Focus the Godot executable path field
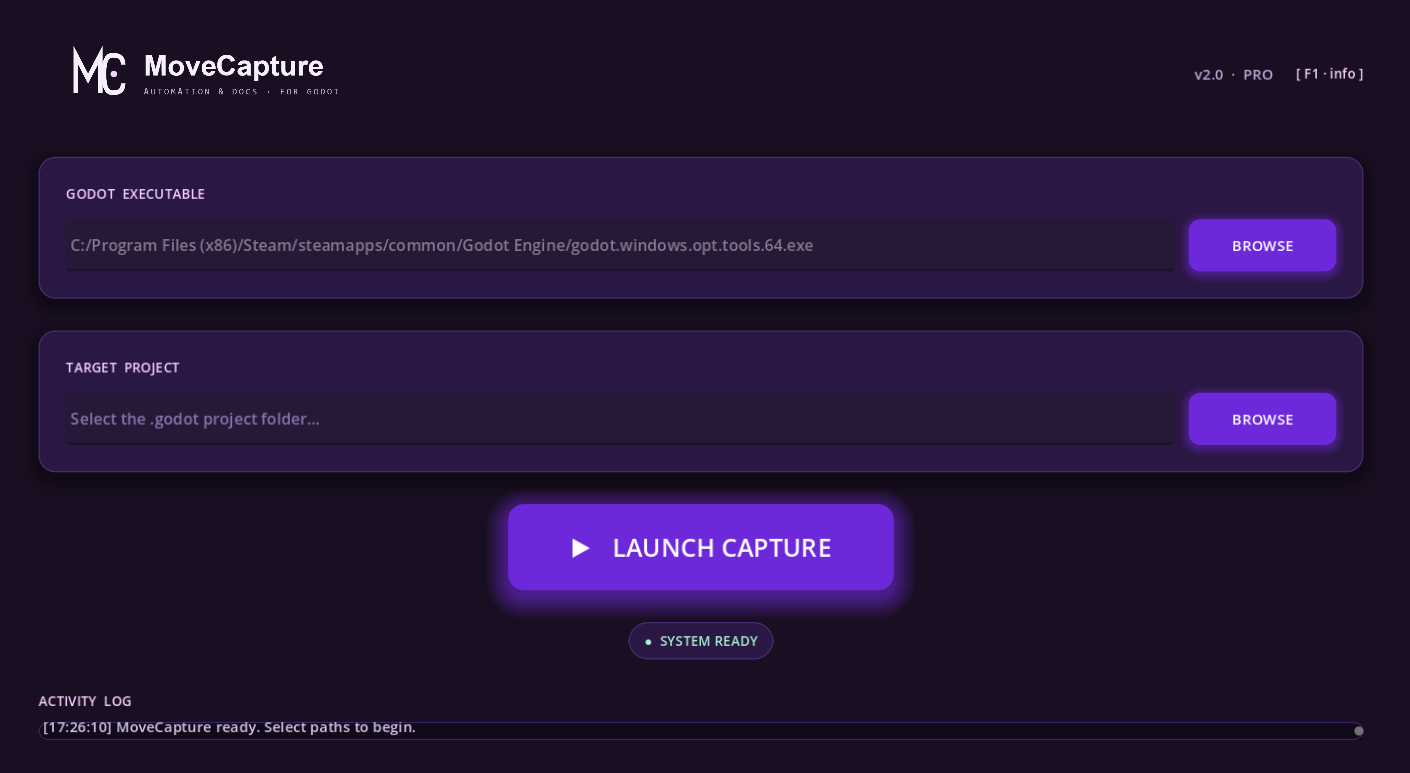The image size is (1410, 773). point(620,246)
